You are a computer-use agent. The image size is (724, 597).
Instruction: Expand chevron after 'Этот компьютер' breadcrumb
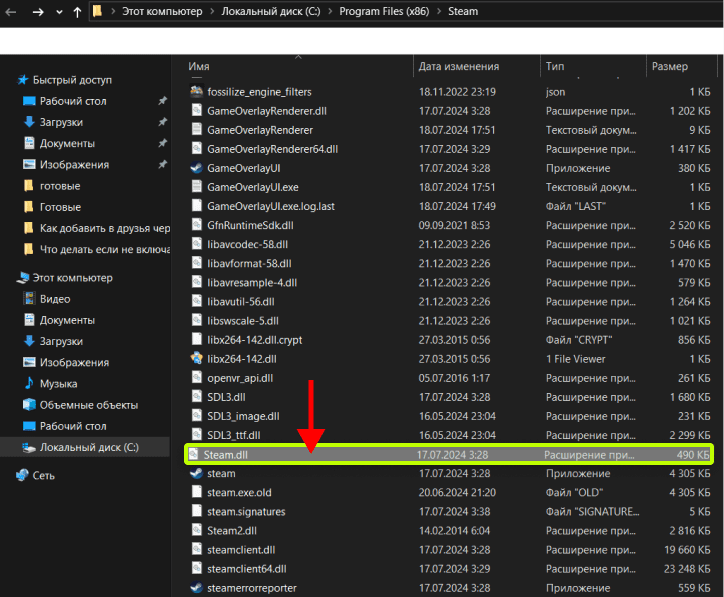(x=212, y=12)
